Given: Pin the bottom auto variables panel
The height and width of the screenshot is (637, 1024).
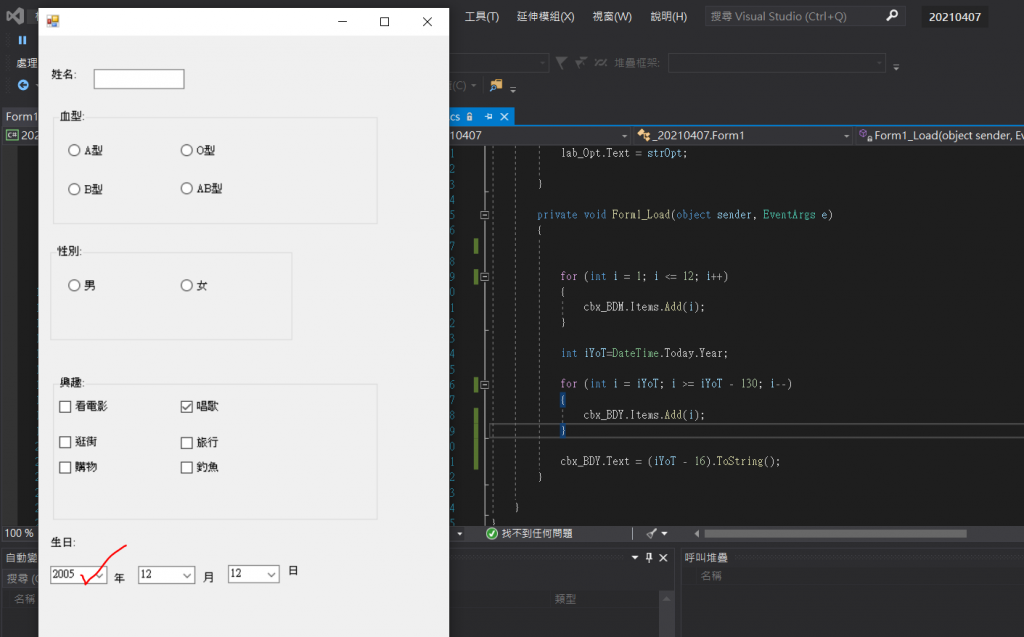Looking at the screenshot, I should pyautogui.click(x=648, y=557).
